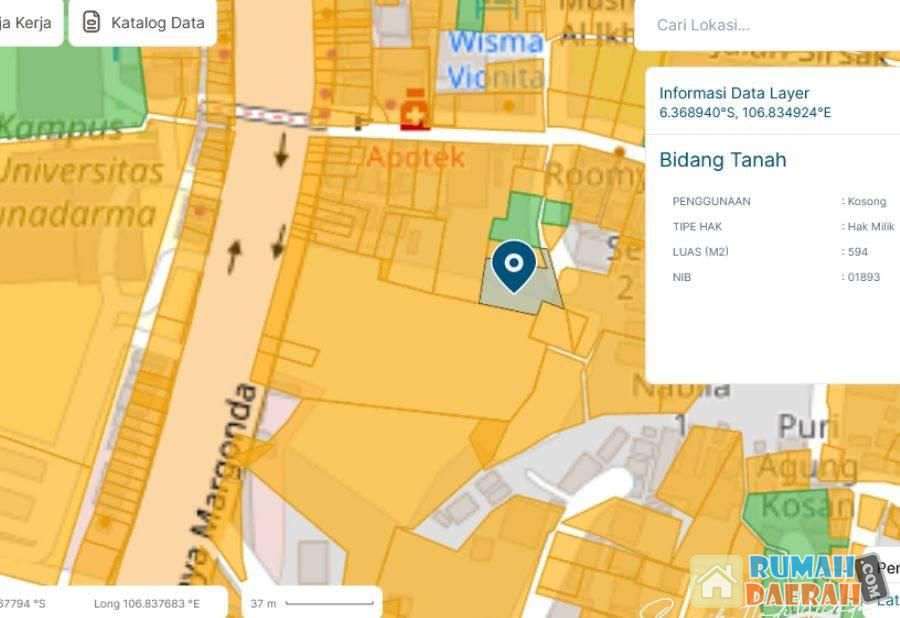Click the Long 106.837683 °E readout
Viewport: 900px width, 618px height.
pos(147,604)
